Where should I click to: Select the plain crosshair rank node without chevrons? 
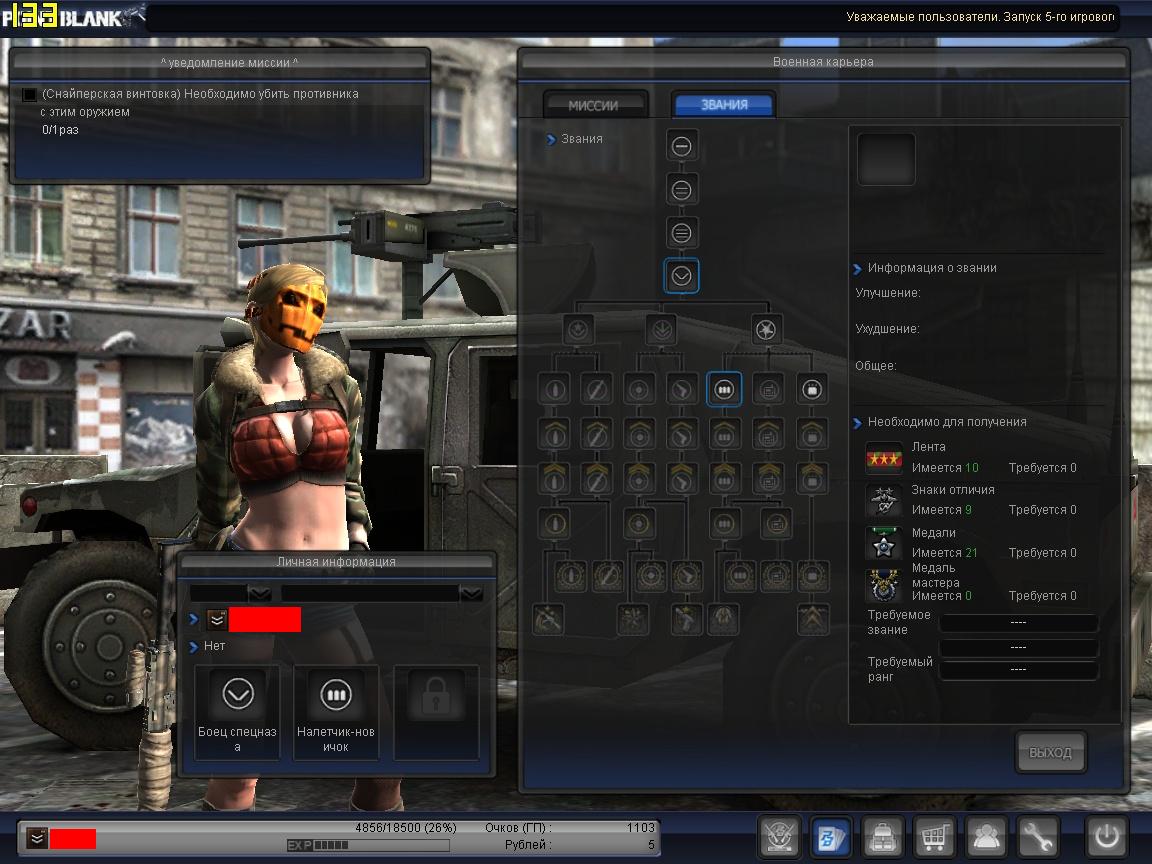pos(638,389)
